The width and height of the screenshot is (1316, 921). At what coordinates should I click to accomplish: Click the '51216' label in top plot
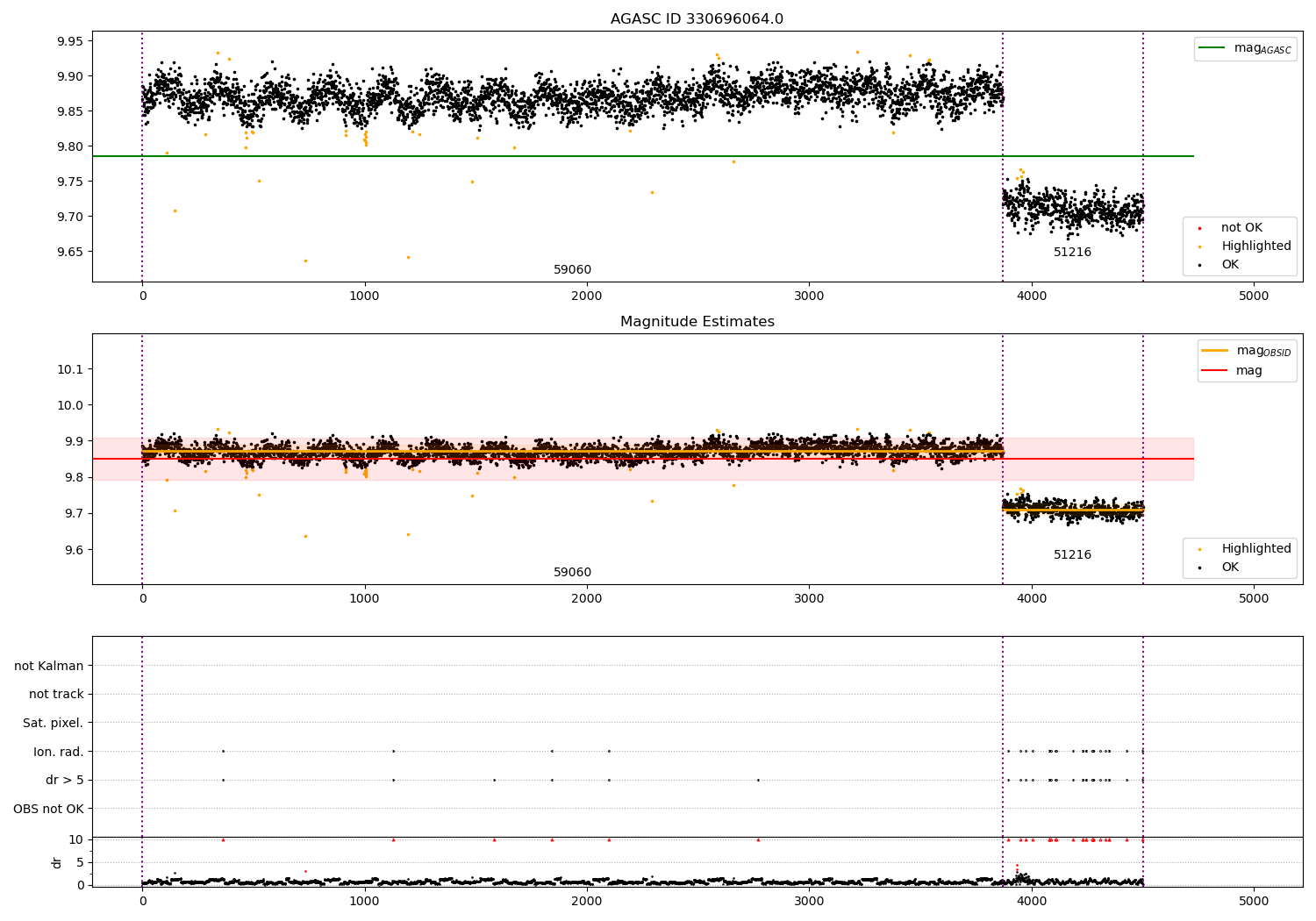coord(1072,253)
